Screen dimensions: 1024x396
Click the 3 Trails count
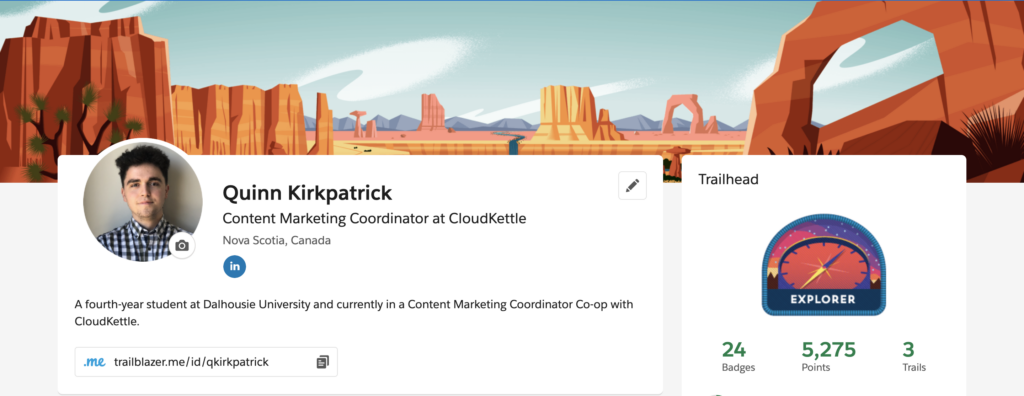pos(913,356)
